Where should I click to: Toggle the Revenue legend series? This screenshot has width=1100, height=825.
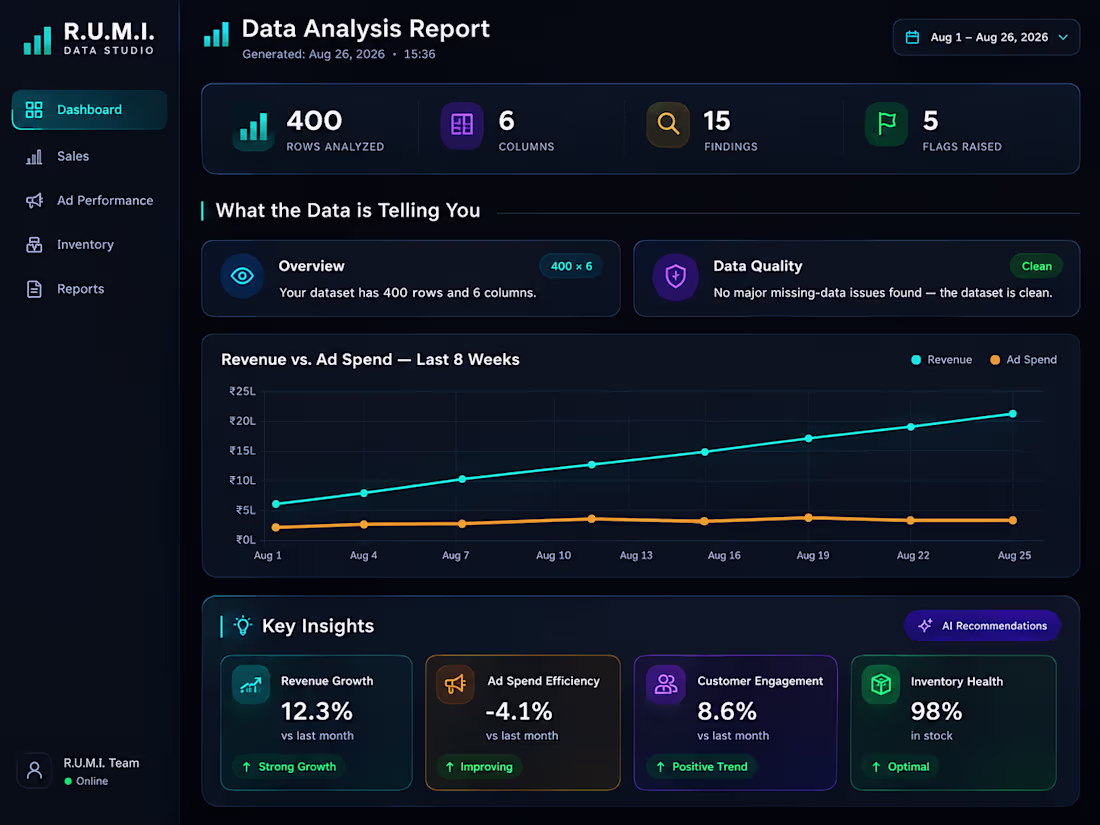(941, 360)
